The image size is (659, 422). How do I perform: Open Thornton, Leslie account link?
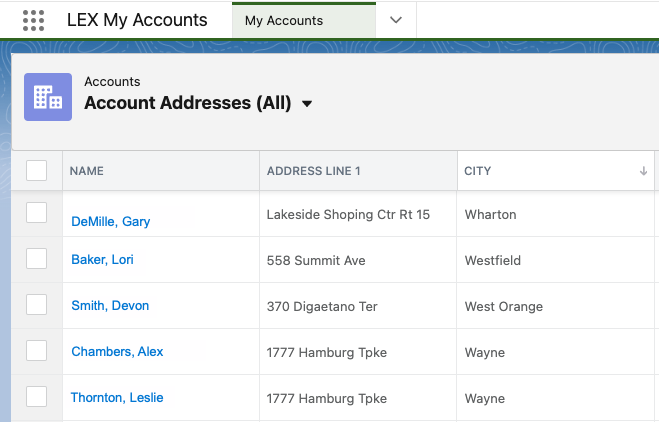click(x=117, y=398)
